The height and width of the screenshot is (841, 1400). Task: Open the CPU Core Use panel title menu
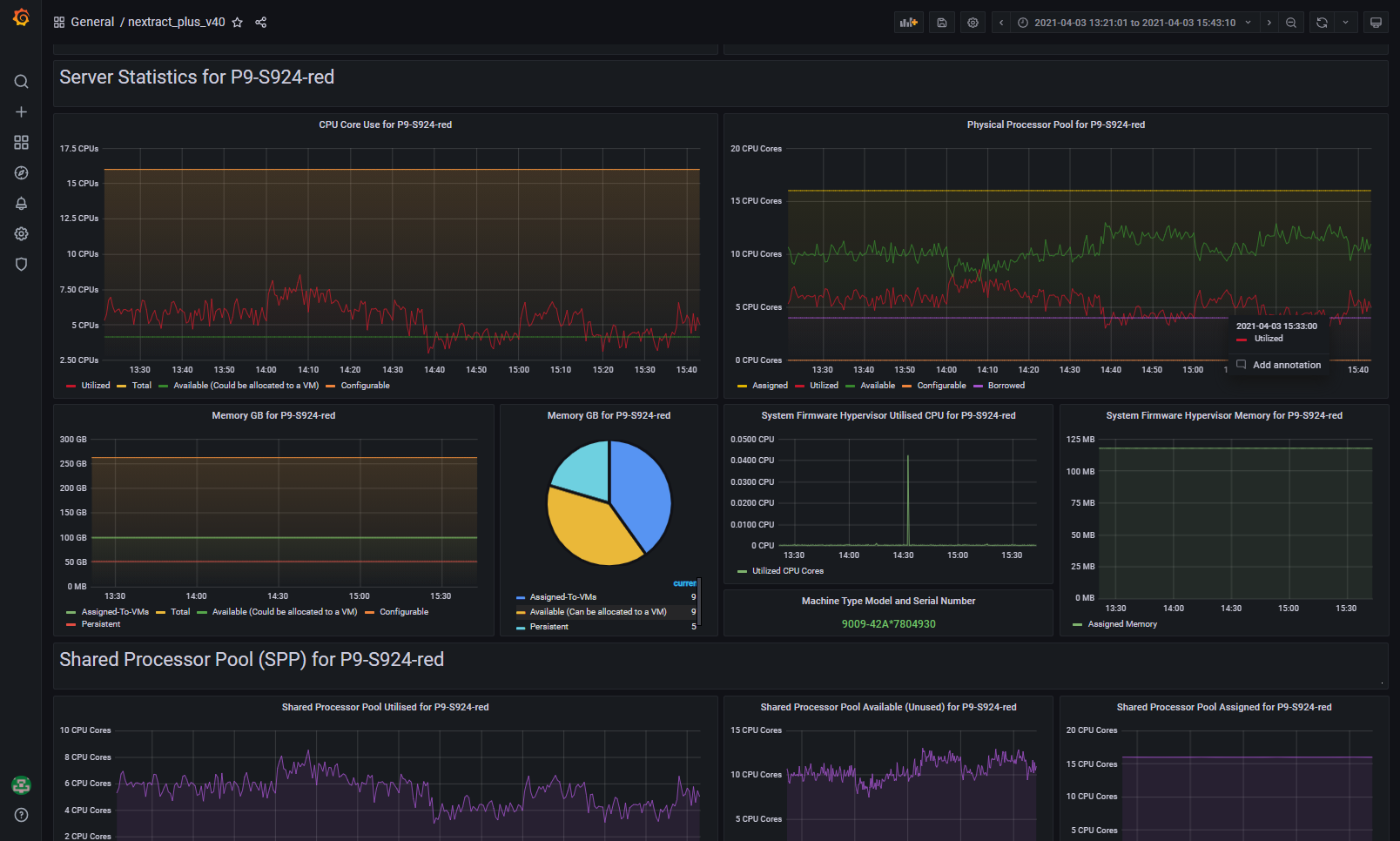coord(385,124)
